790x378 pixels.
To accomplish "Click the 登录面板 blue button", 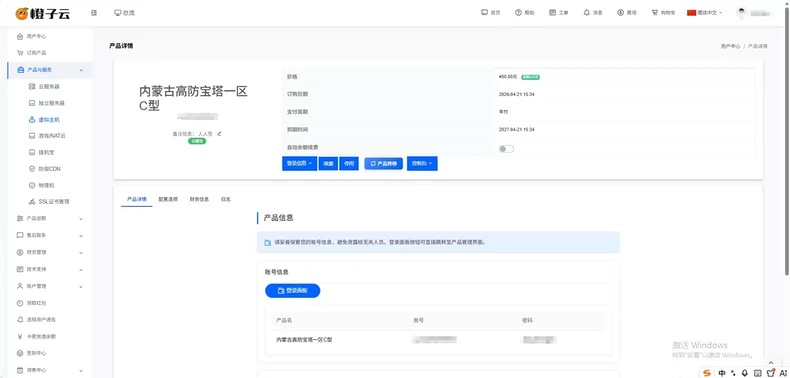I will 293,291.
